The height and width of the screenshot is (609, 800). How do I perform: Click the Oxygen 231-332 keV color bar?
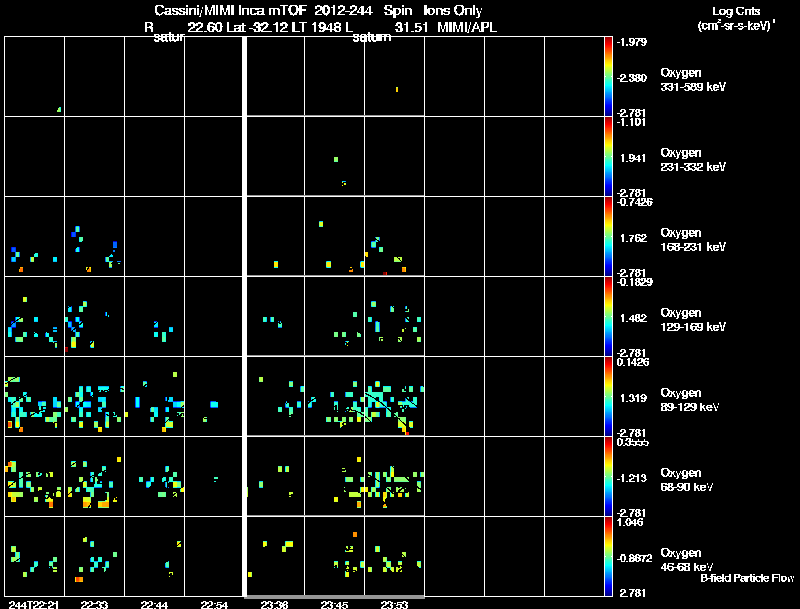[x=608, y=156]
